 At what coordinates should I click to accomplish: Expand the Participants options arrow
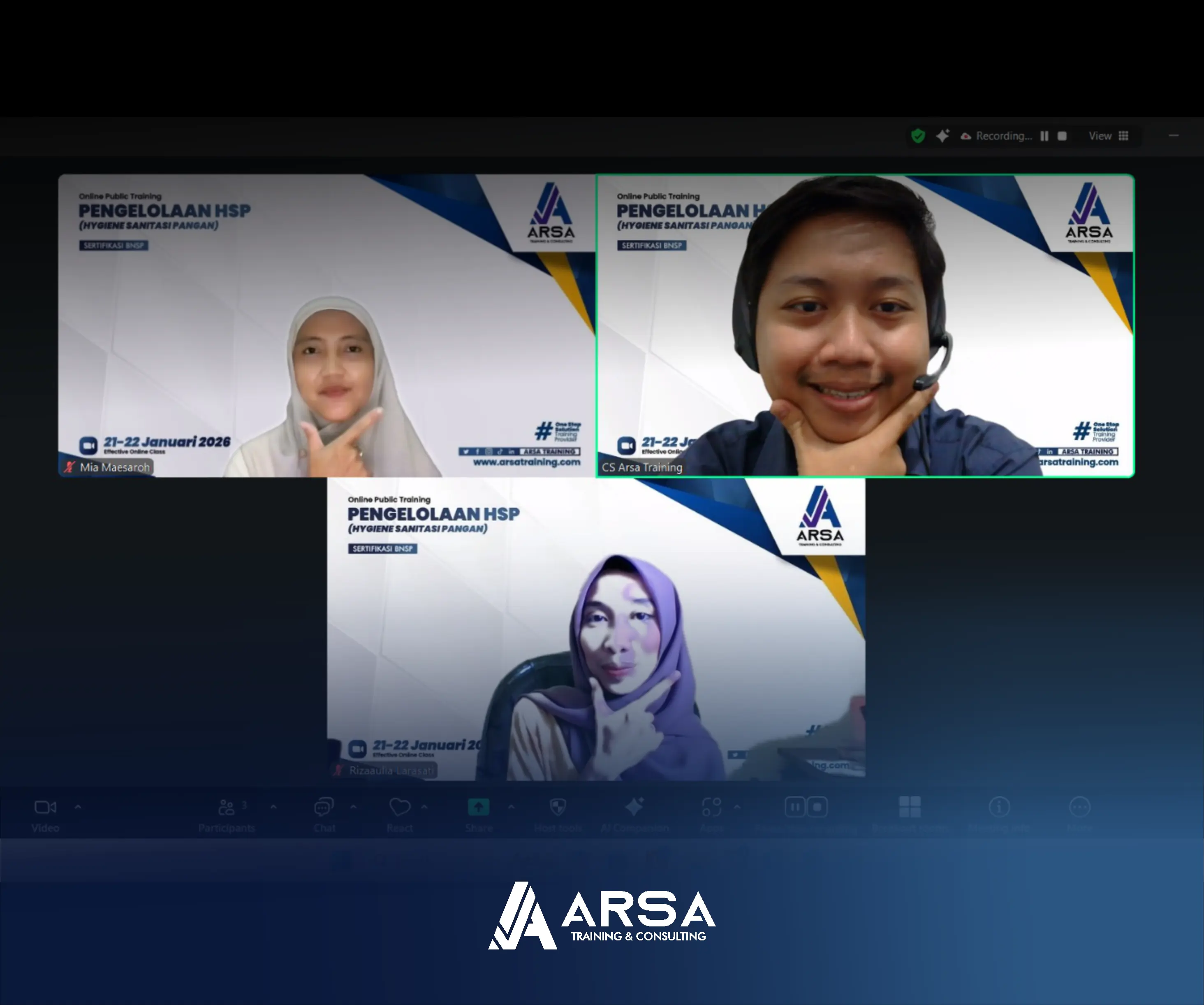click(273, 807)
